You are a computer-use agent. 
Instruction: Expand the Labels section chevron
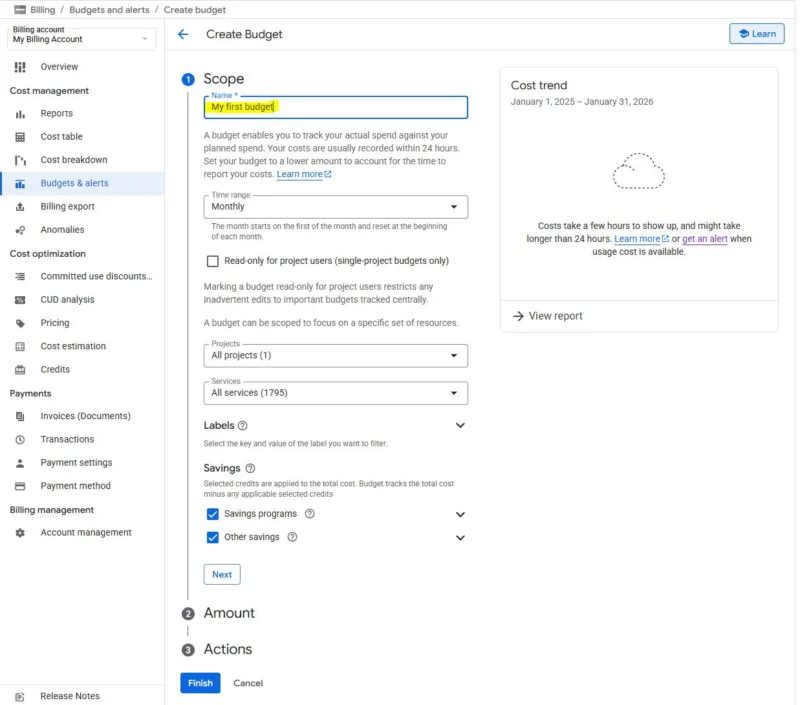coord(460,425)
